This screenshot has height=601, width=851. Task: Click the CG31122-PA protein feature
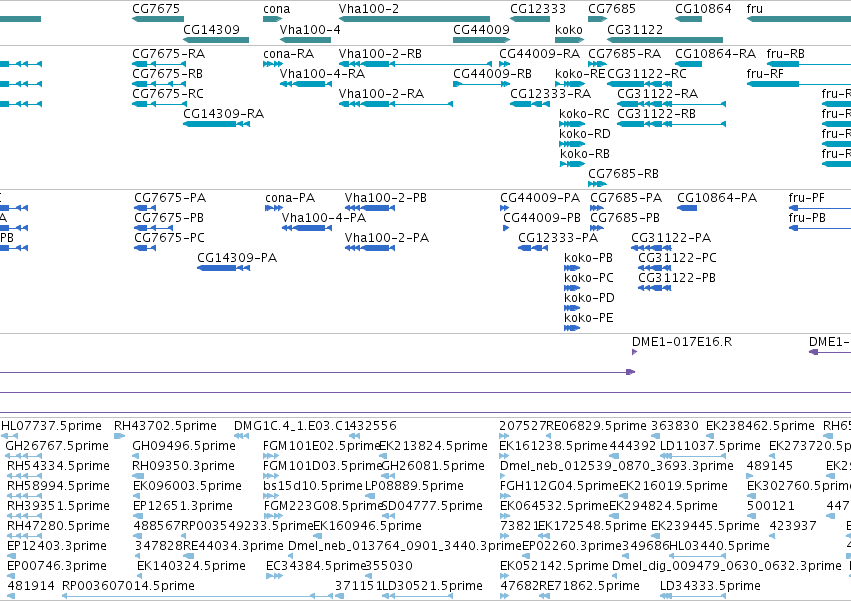[651, 248]
